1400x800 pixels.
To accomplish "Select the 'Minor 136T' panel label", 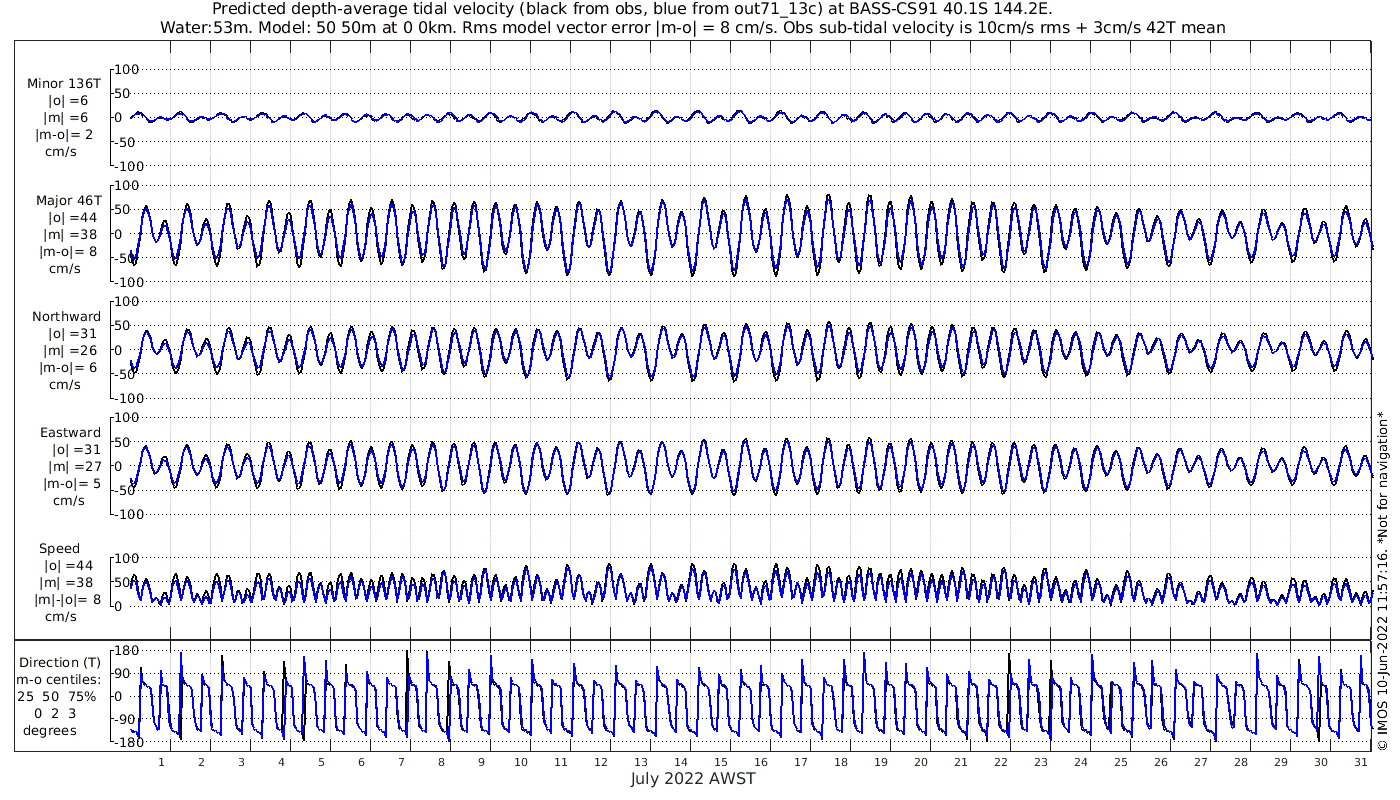I will pyautogui.click(x=64, y=84).
